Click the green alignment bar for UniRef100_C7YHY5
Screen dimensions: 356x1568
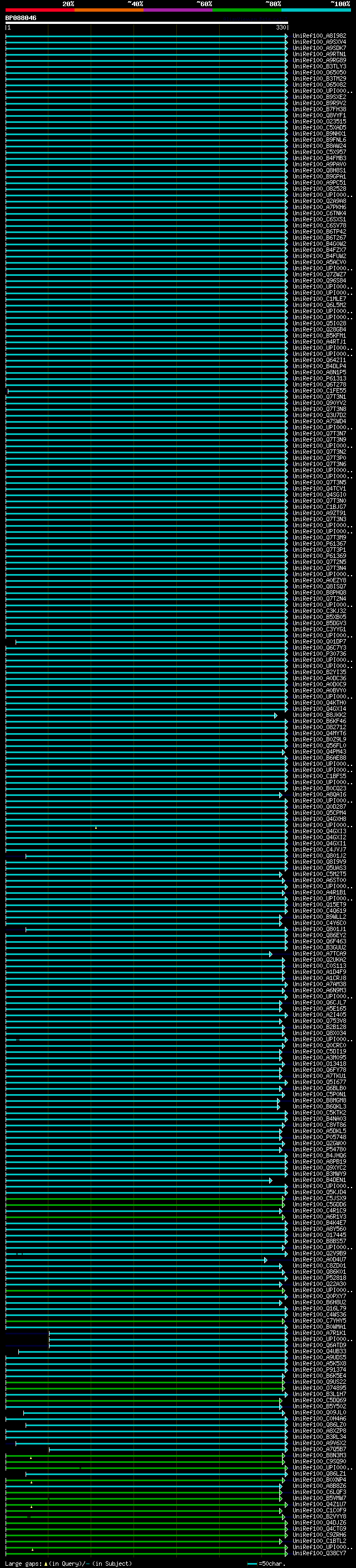coord(144,1321)
